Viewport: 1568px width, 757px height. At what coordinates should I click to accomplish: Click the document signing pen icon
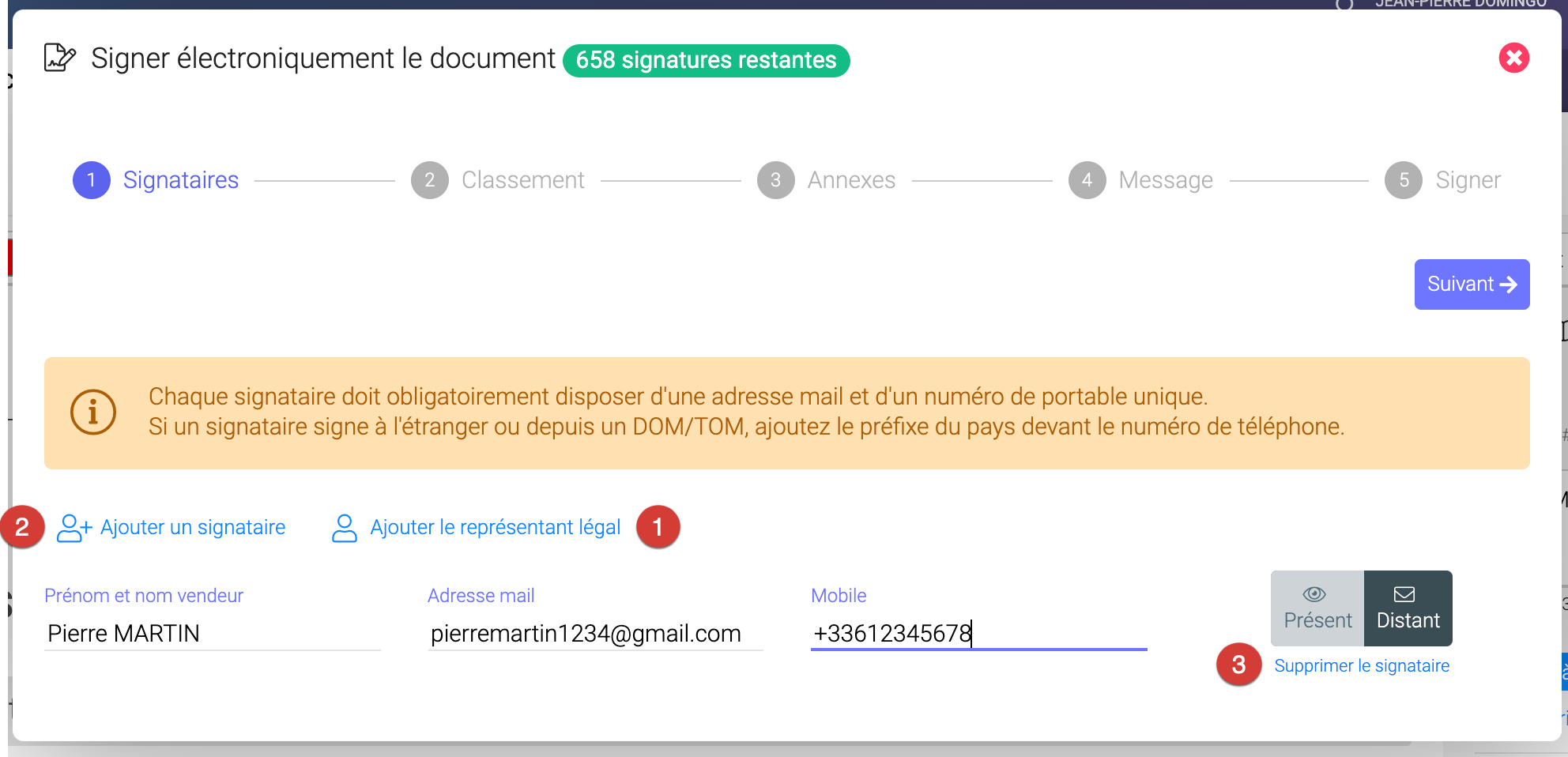59,58
